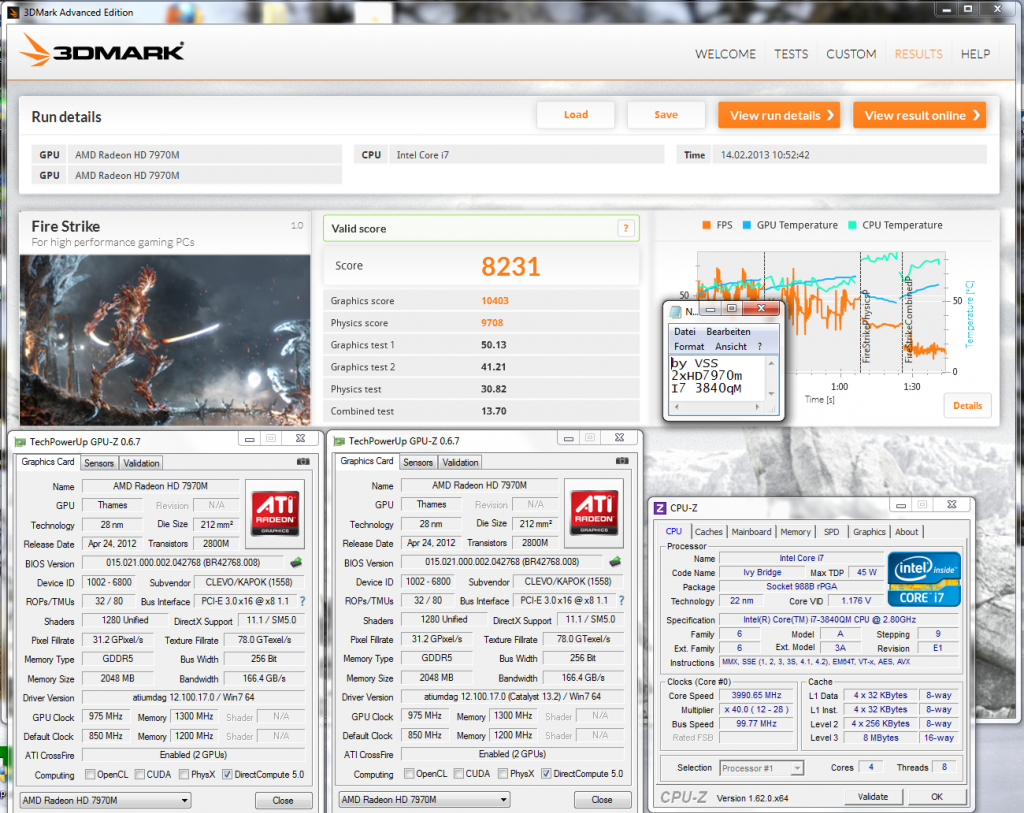The image size is (1024, 813).
Task: Click the Details button under the chart
Action: [x=967, y=406]
